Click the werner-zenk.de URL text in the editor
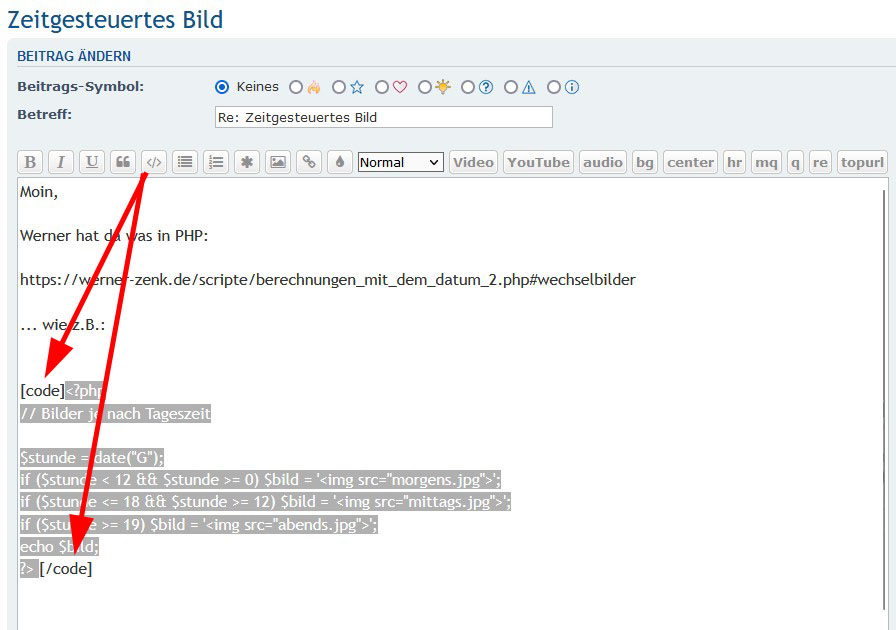Image resolution: width=896 pixels, height=630 pixels. pyautogui.click(x=327, y=280)
